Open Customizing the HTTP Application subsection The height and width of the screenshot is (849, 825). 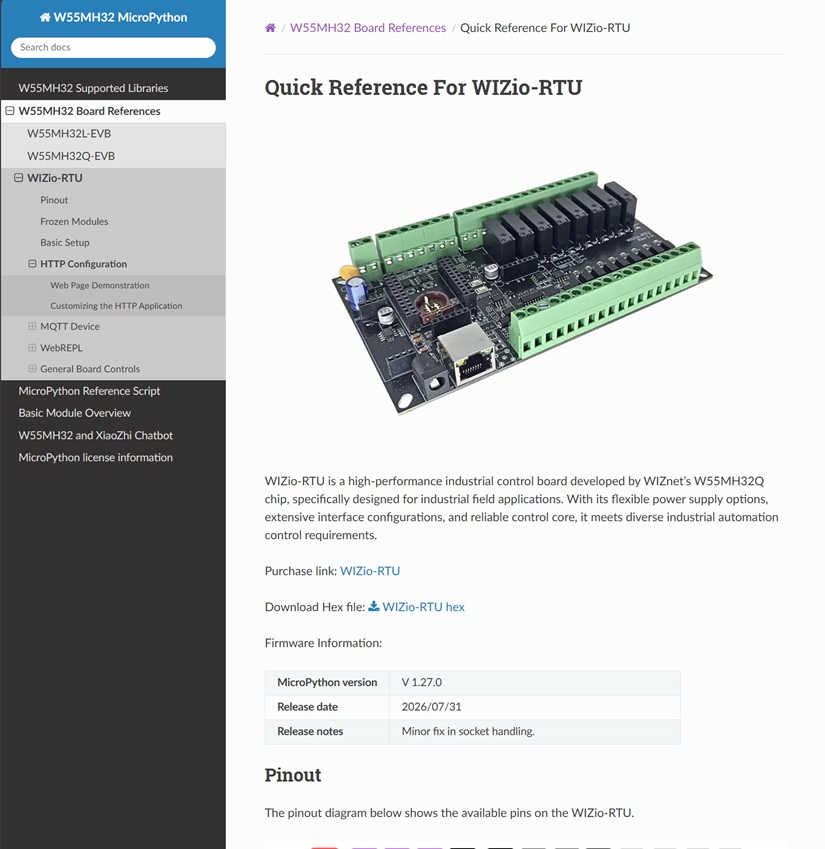(116, 306)
